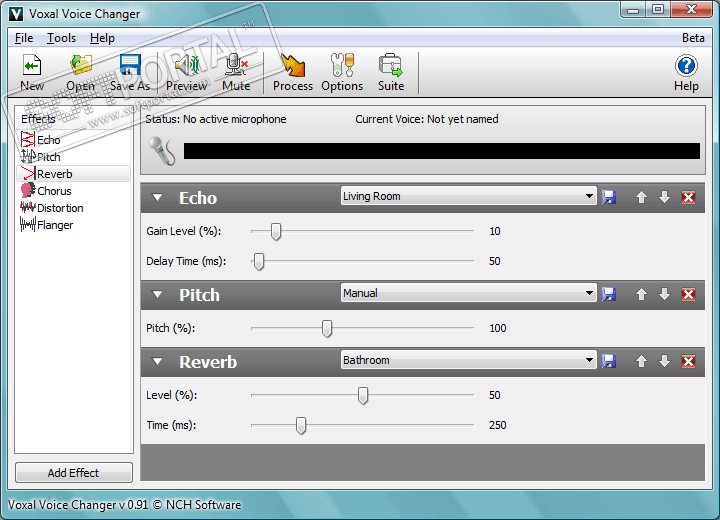Click the Reverb Level slider handle
The image size is (720, 520).
pyautogui.click(x=363, y=396)
